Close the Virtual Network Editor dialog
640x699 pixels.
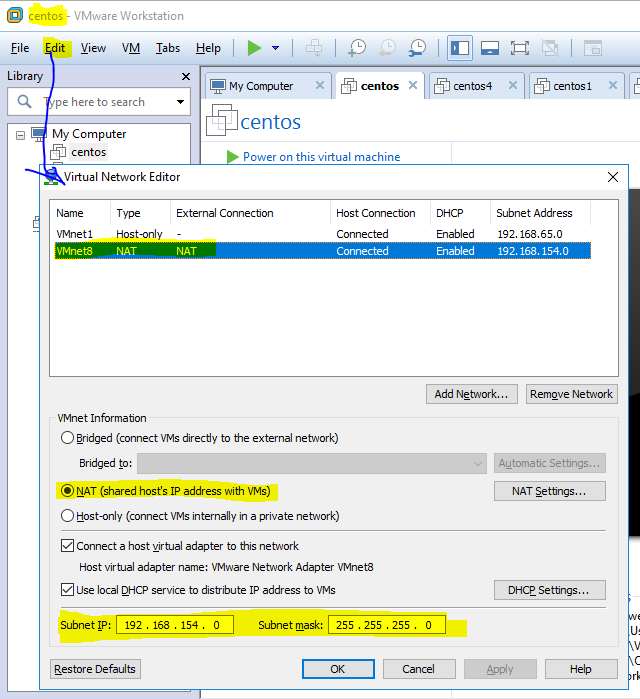613,177
